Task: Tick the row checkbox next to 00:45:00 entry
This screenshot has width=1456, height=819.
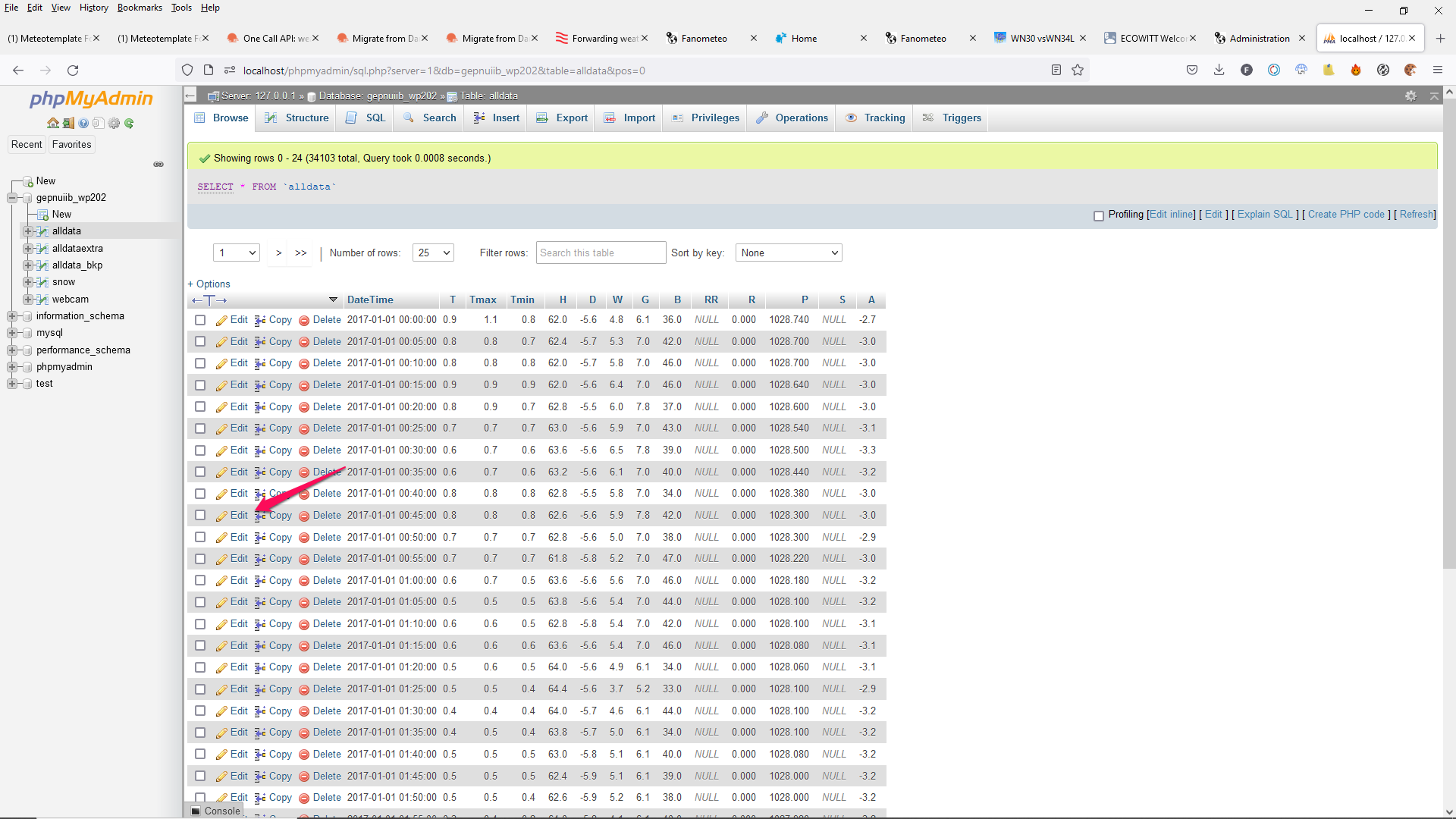Action: coord(200,515)
